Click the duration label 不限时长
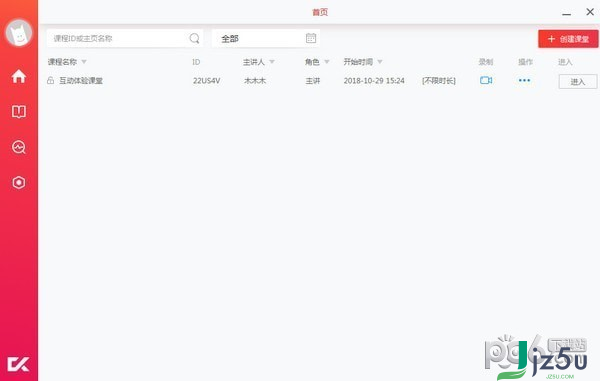 [x=439, y=81]
